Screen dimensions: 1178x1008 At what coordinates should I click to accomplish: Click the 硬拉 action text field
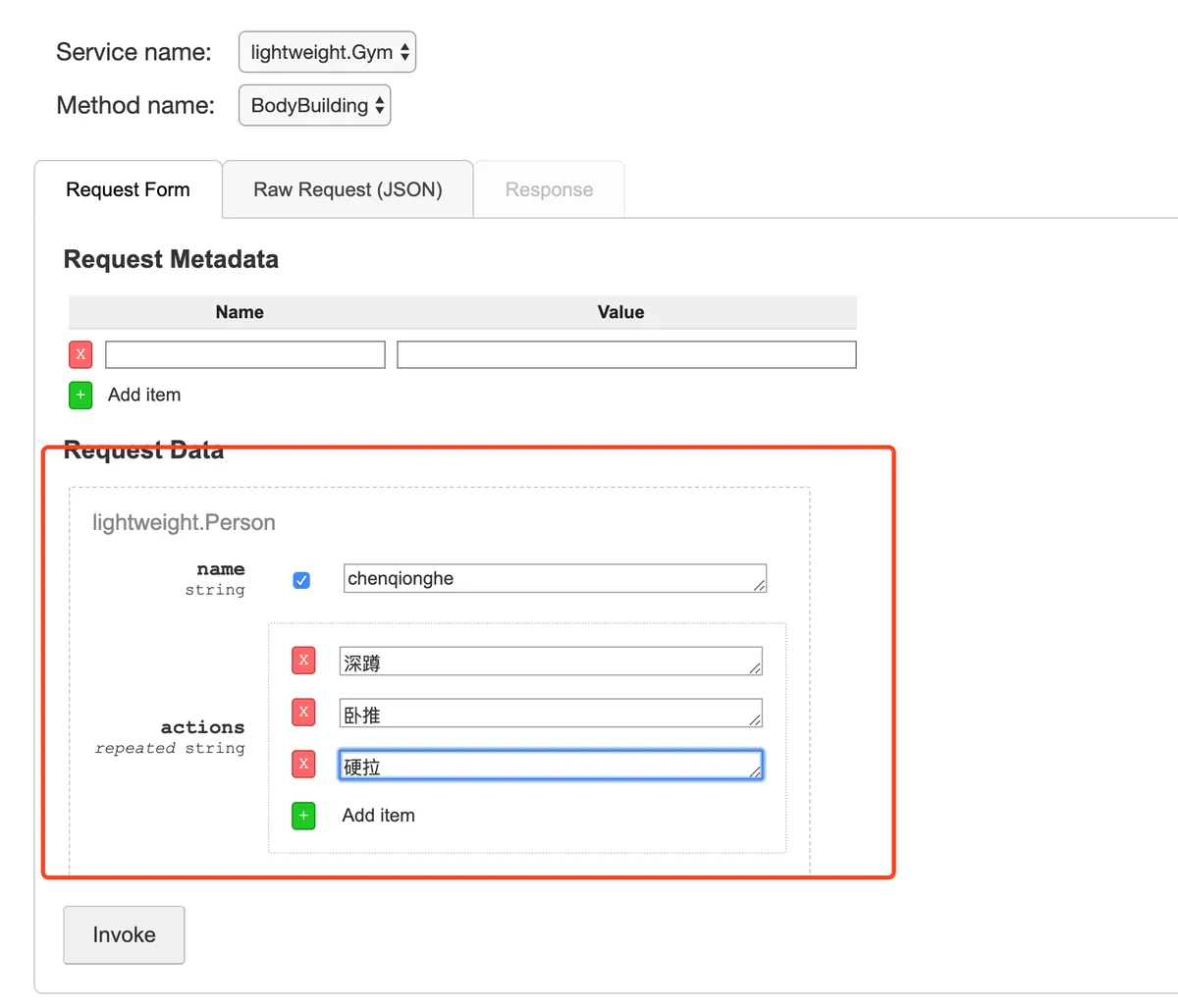(x=551, y=766)
